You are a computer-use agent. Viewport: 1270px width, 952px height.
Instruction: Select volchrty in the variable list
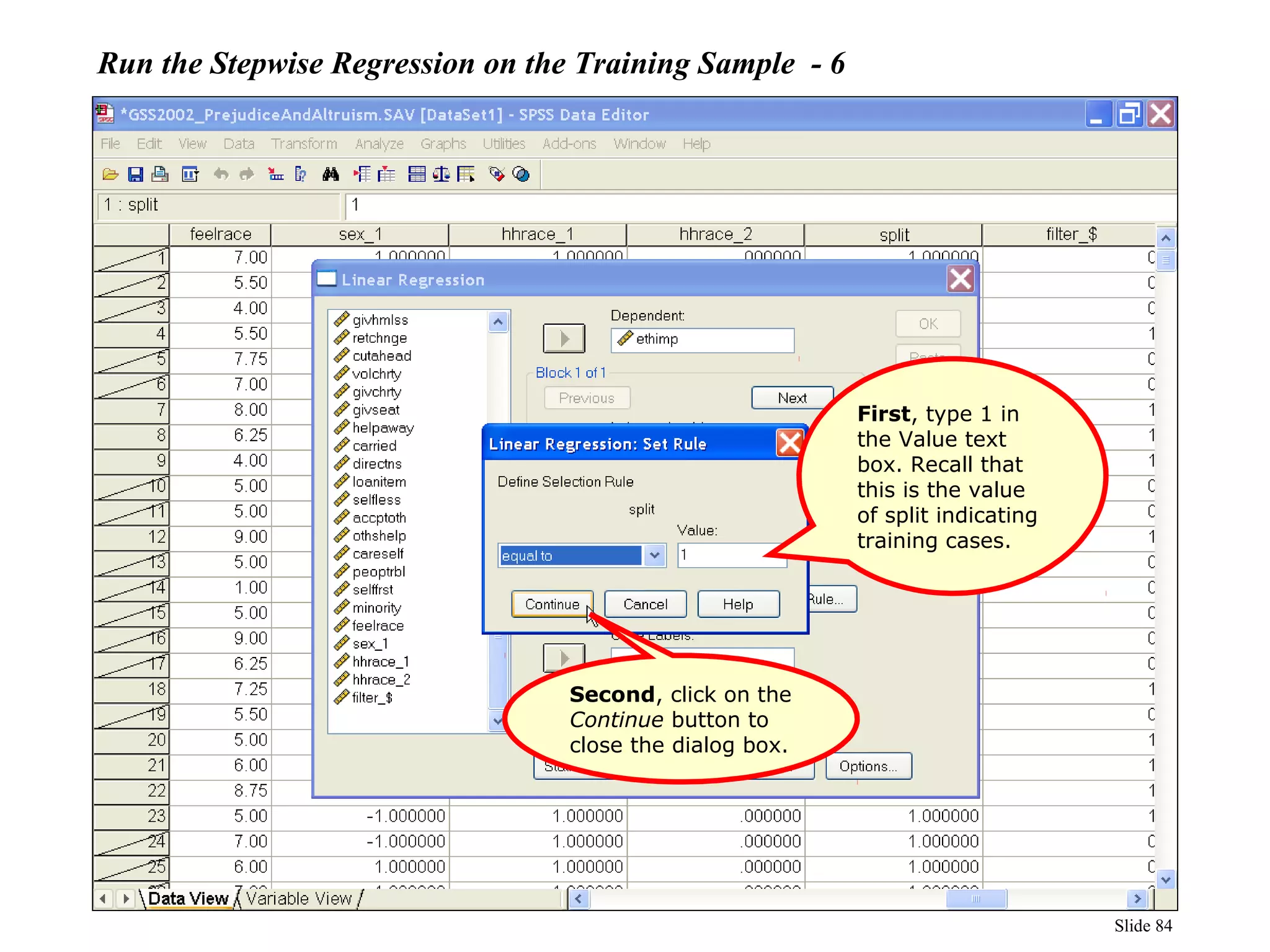376,374
